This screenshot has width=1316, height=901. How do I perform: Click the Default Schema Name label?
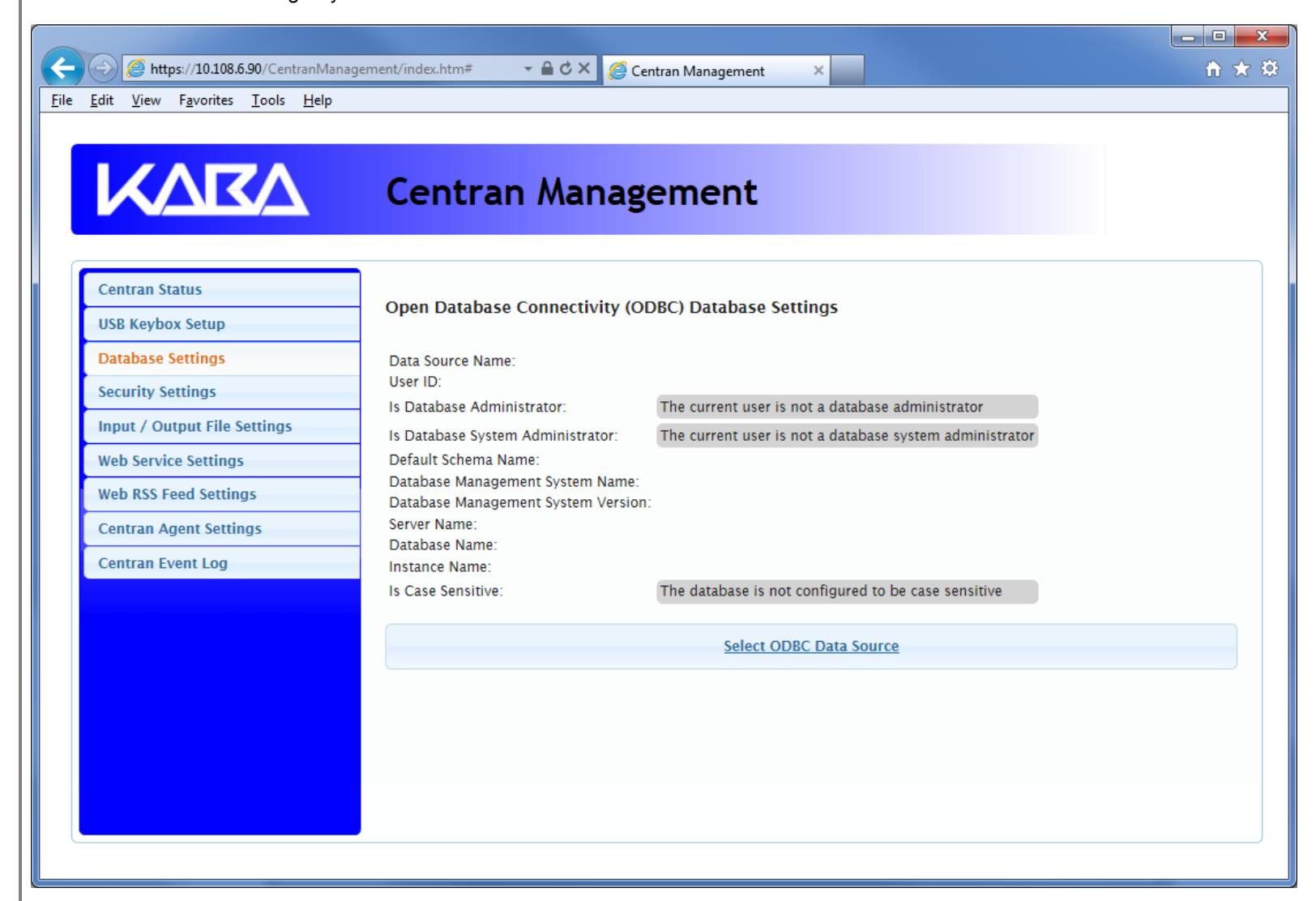464,460
